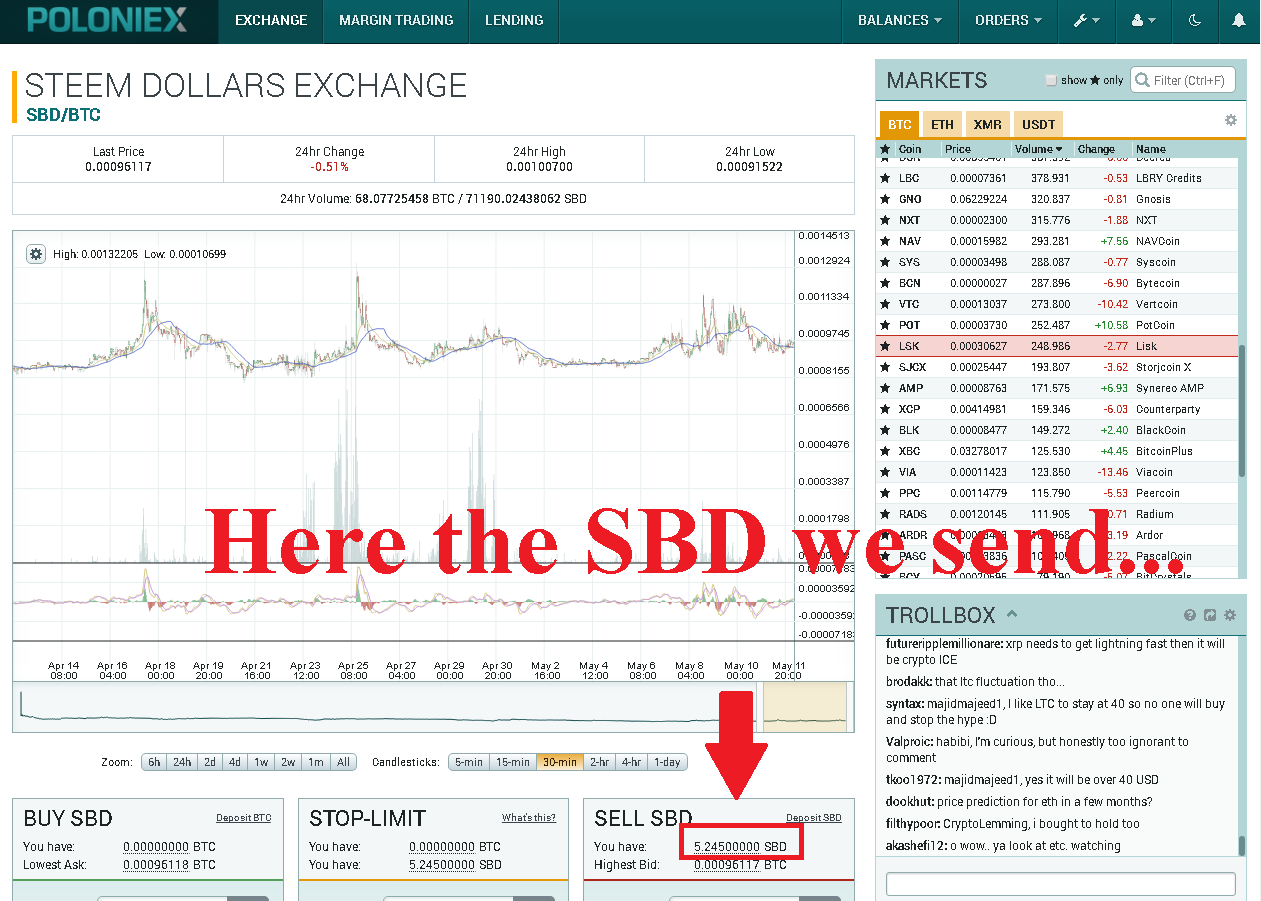This screenshot has height=901, width=1261.
Task: Set chart zoom to 1w
Action: click(x=261, y=762)
